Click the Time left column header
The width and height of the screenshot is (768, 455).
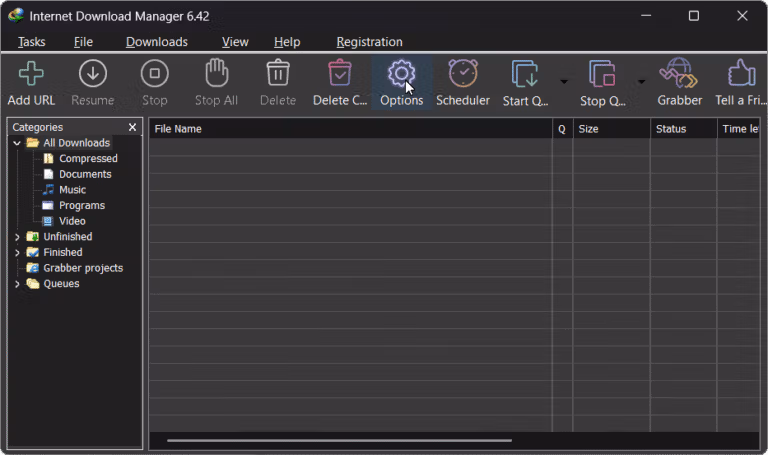(739, 129)
